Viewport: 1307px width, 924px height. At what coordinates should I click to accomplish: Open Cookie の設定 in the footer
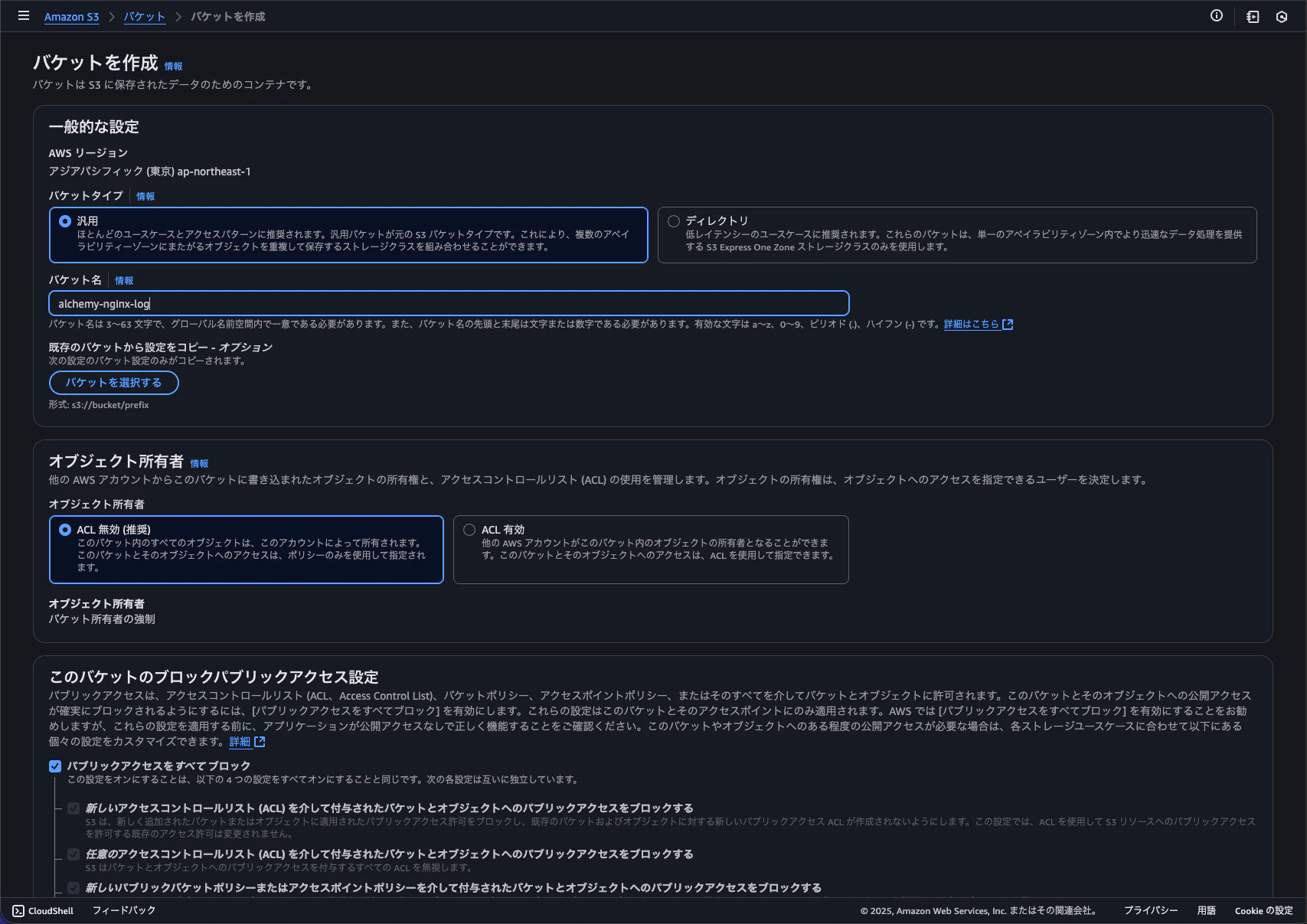[1263, 911]
